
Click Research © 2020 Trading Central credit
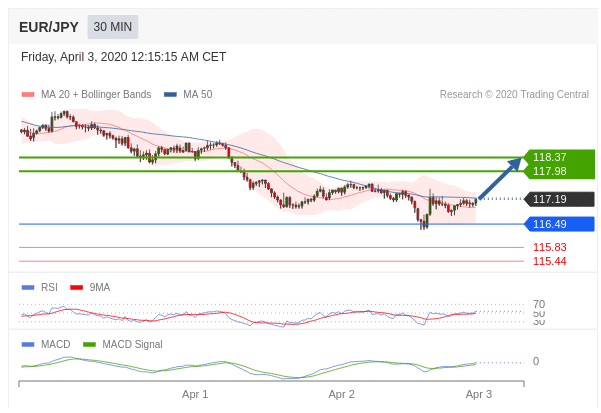pyautogui.click(x=514, y=94)
